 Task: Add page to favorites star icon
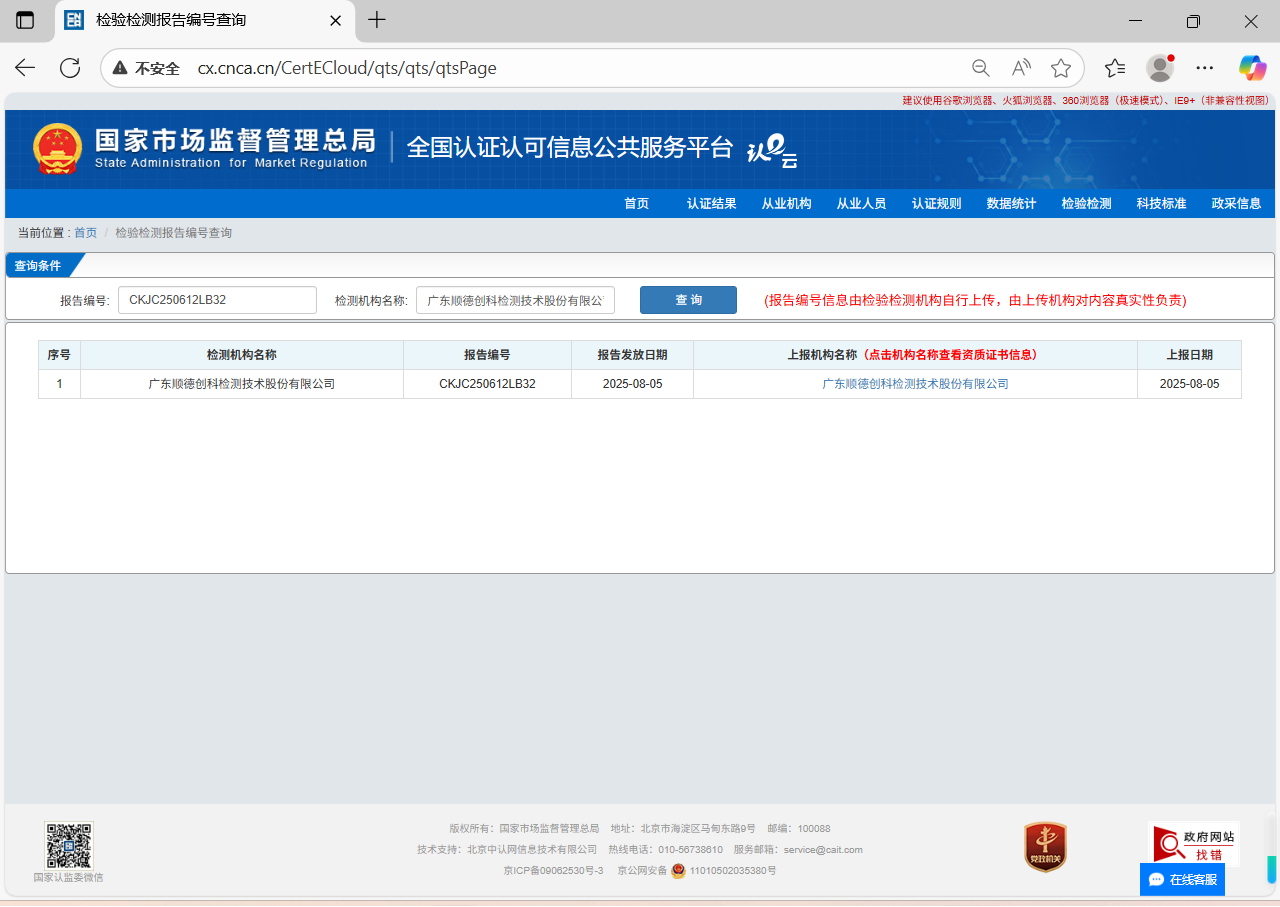click(1061, 68)
